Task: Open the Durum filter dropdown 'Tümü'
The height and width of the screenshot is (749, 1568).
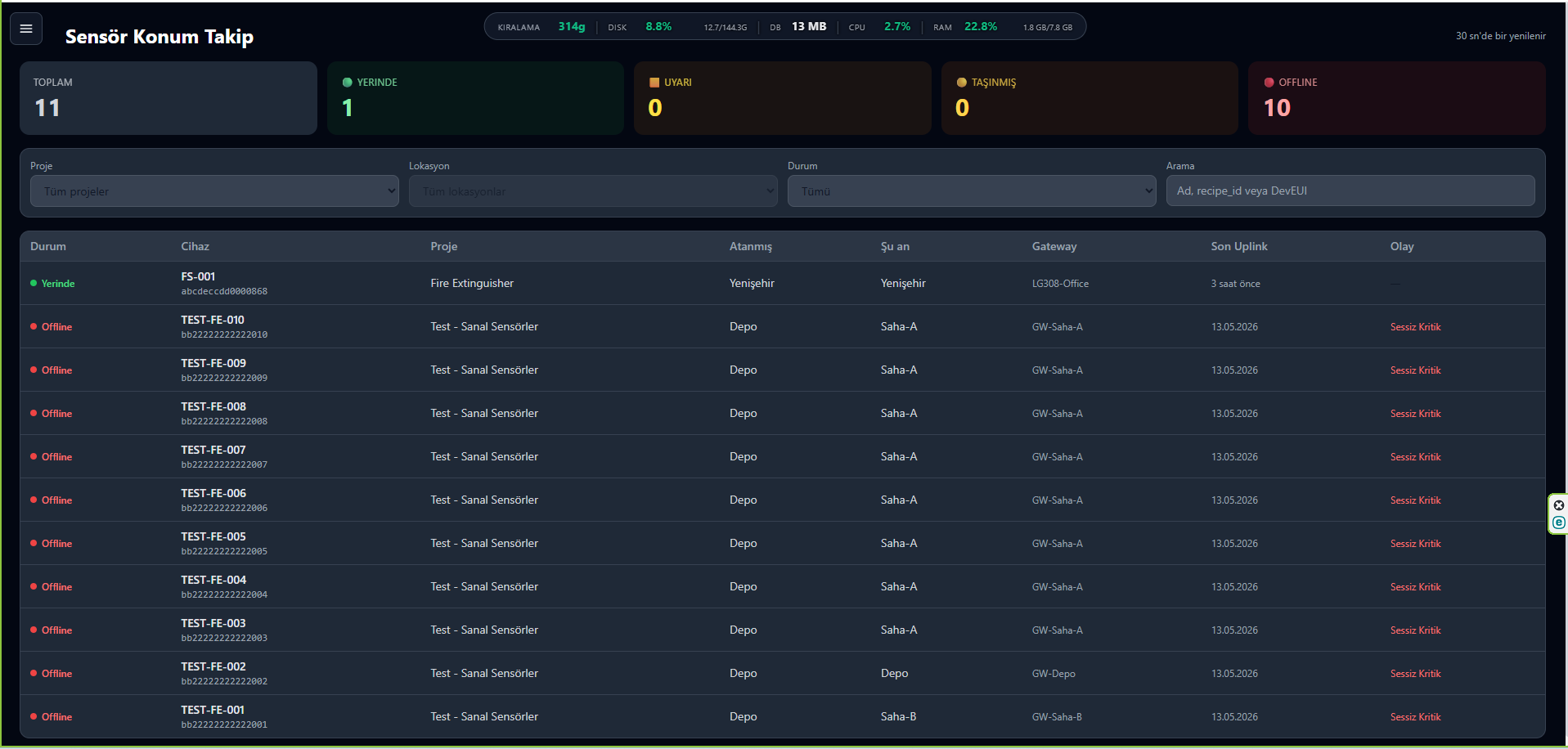Action: click(x=972, y=191)
